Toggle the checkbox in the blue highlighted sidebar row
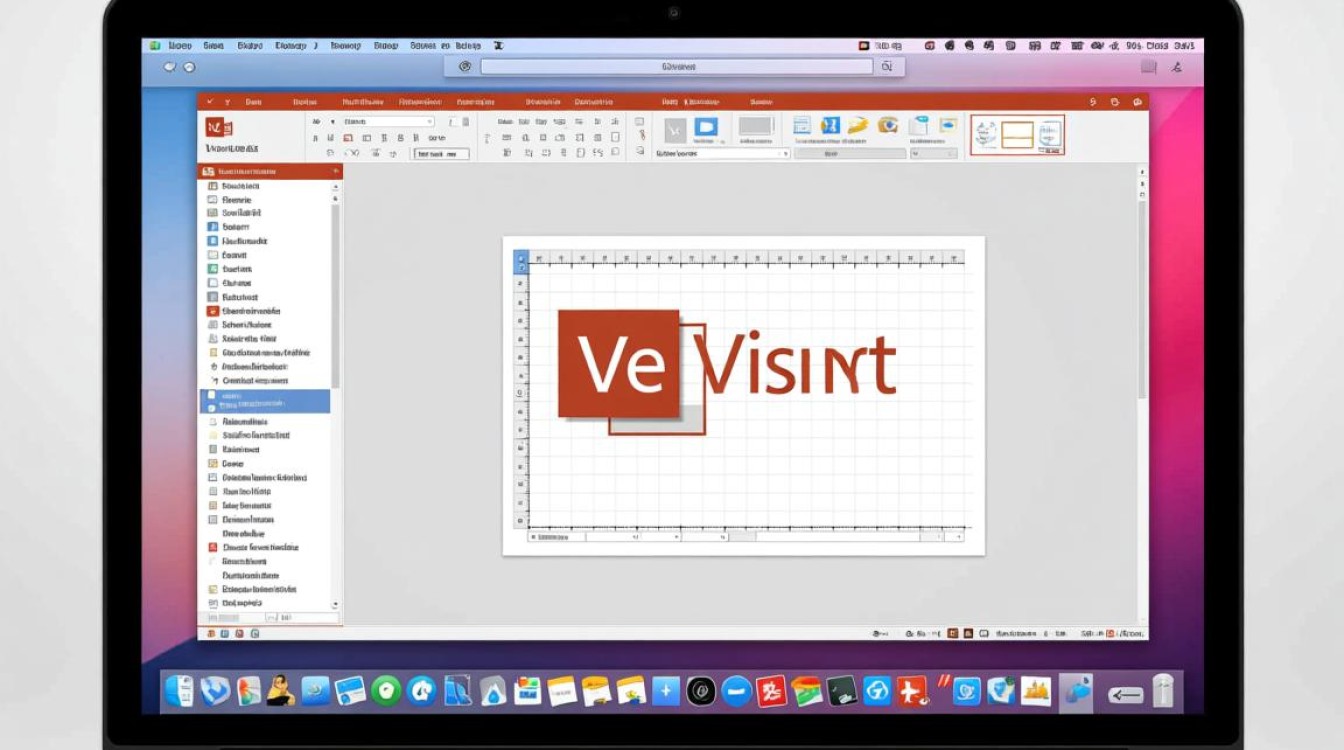The height and width of the screenshot is (750, 1344). [211, 408]
